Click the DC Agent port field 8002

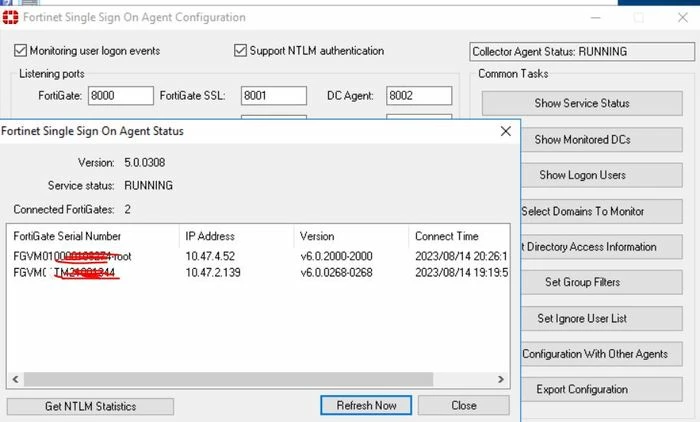pos(419,96)
